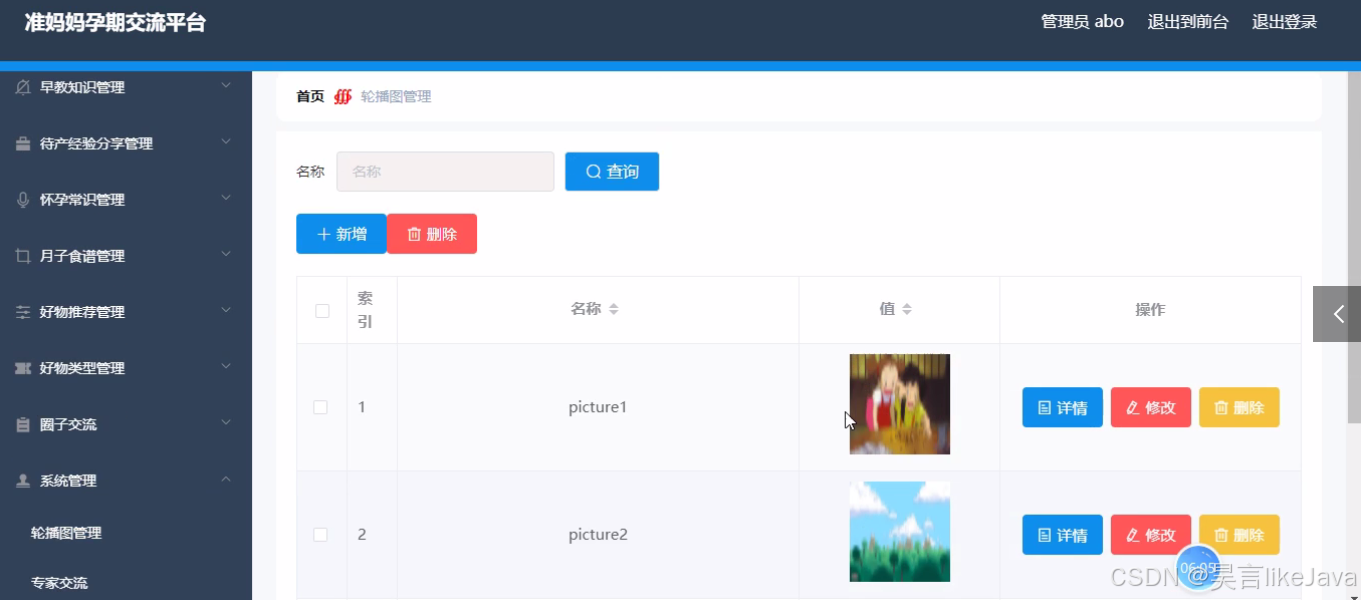Click 退出到前台 in the header

point(1188,22)
